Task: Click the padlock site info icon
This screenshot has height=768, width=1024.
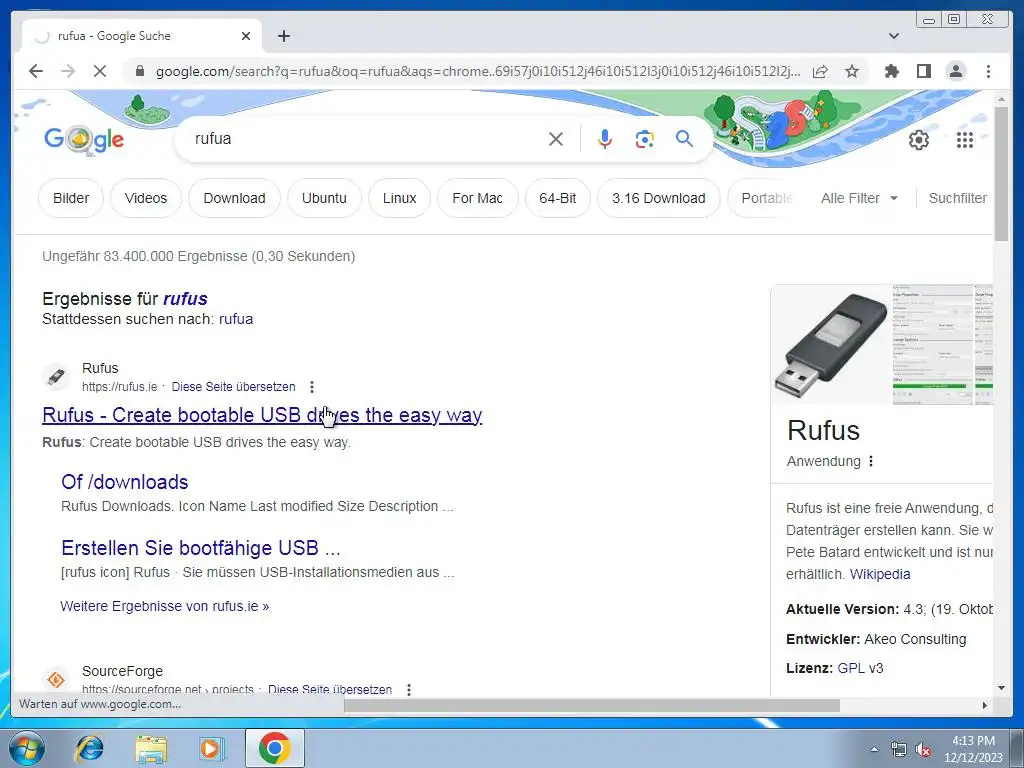Action: coord(140,71)
